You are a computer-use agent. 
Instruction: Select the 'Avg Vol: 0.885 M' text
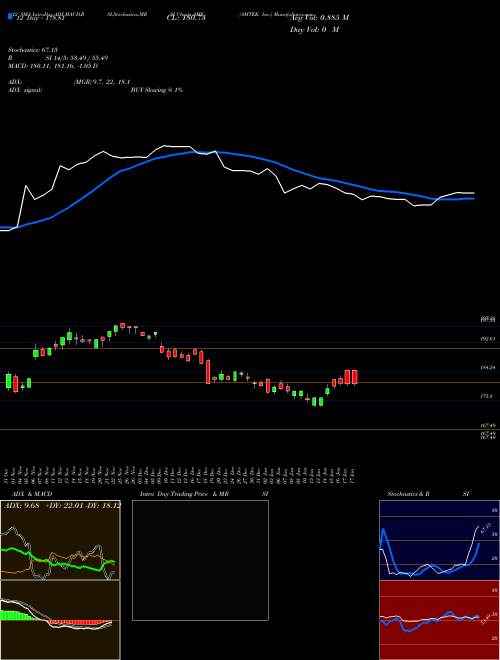click(319, 18)
